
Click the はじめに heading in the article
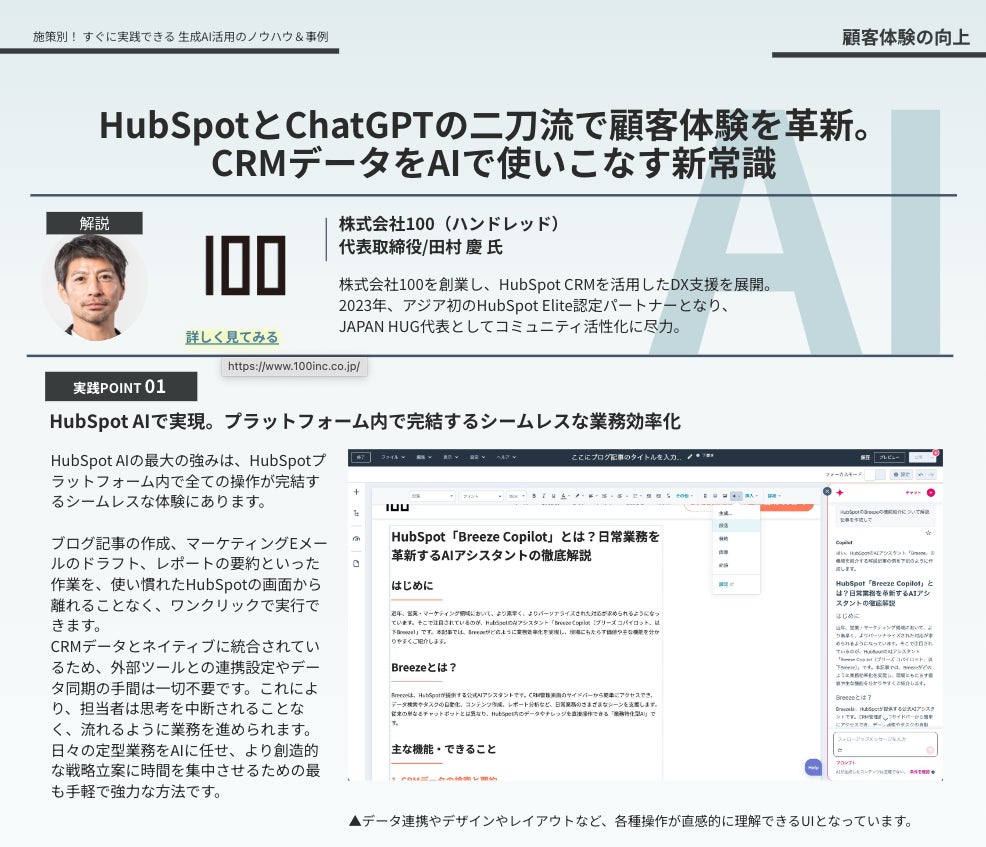(x=412, y=585)
